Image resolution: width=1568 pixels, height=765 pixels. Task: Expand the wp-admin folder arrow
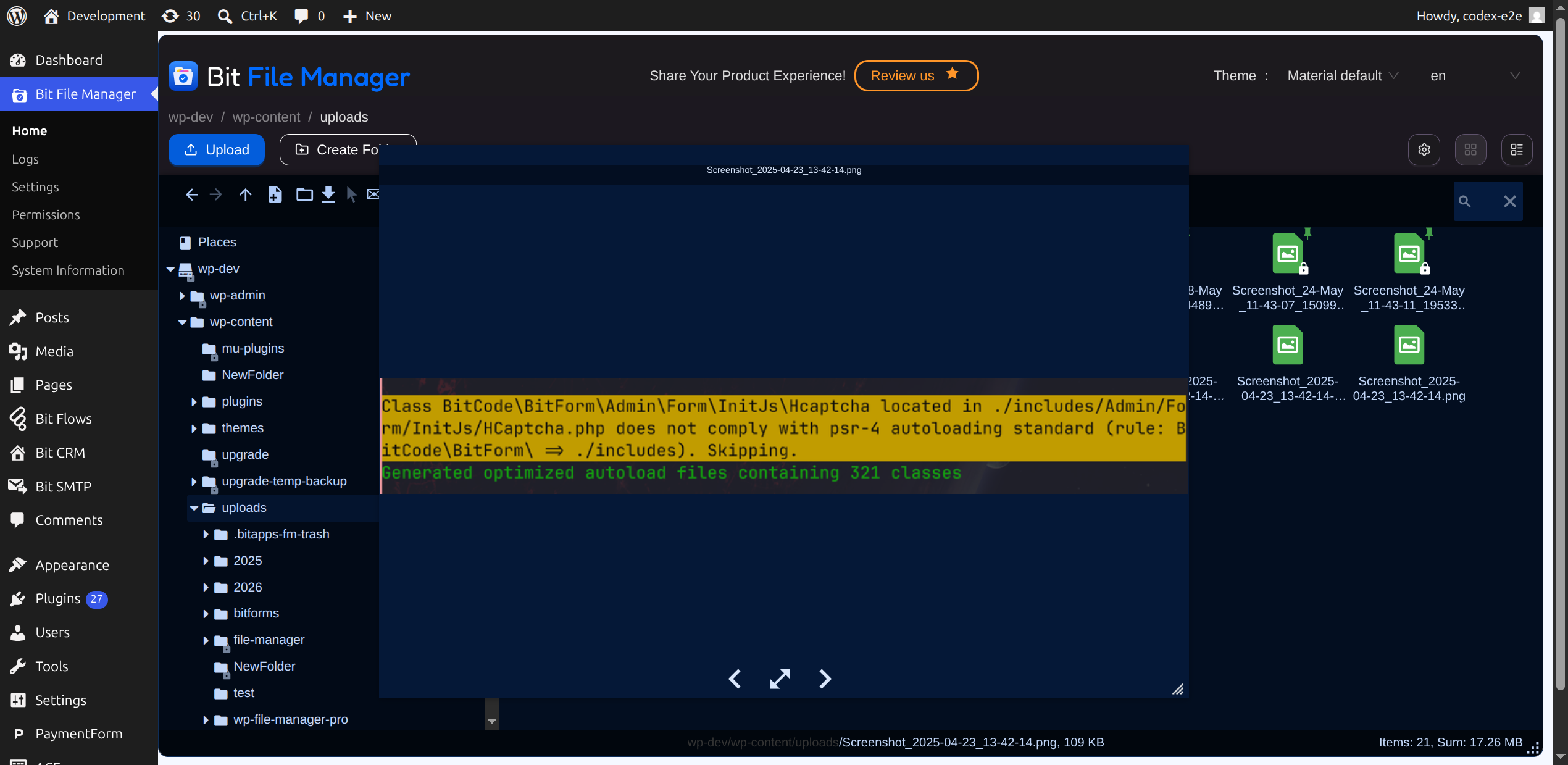click(182, 296)
